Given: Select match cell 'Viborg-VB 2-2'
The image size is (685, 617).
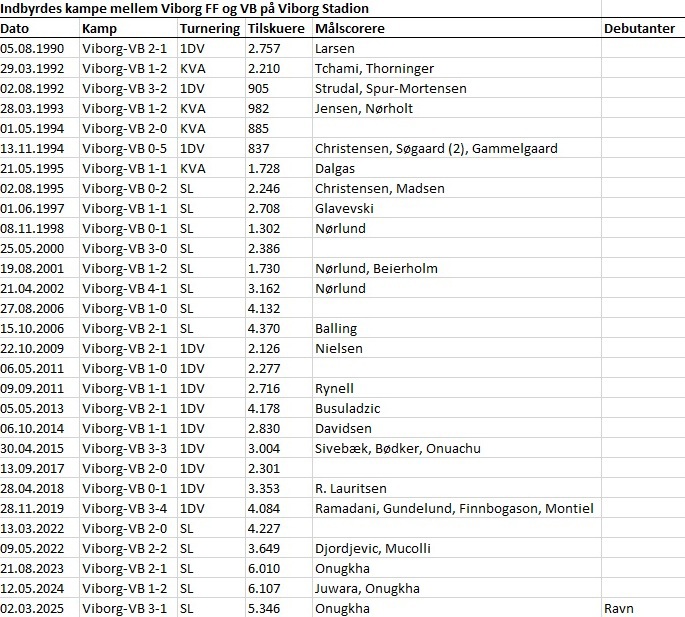Looking at the screenshot, I should tap(125, 548).
